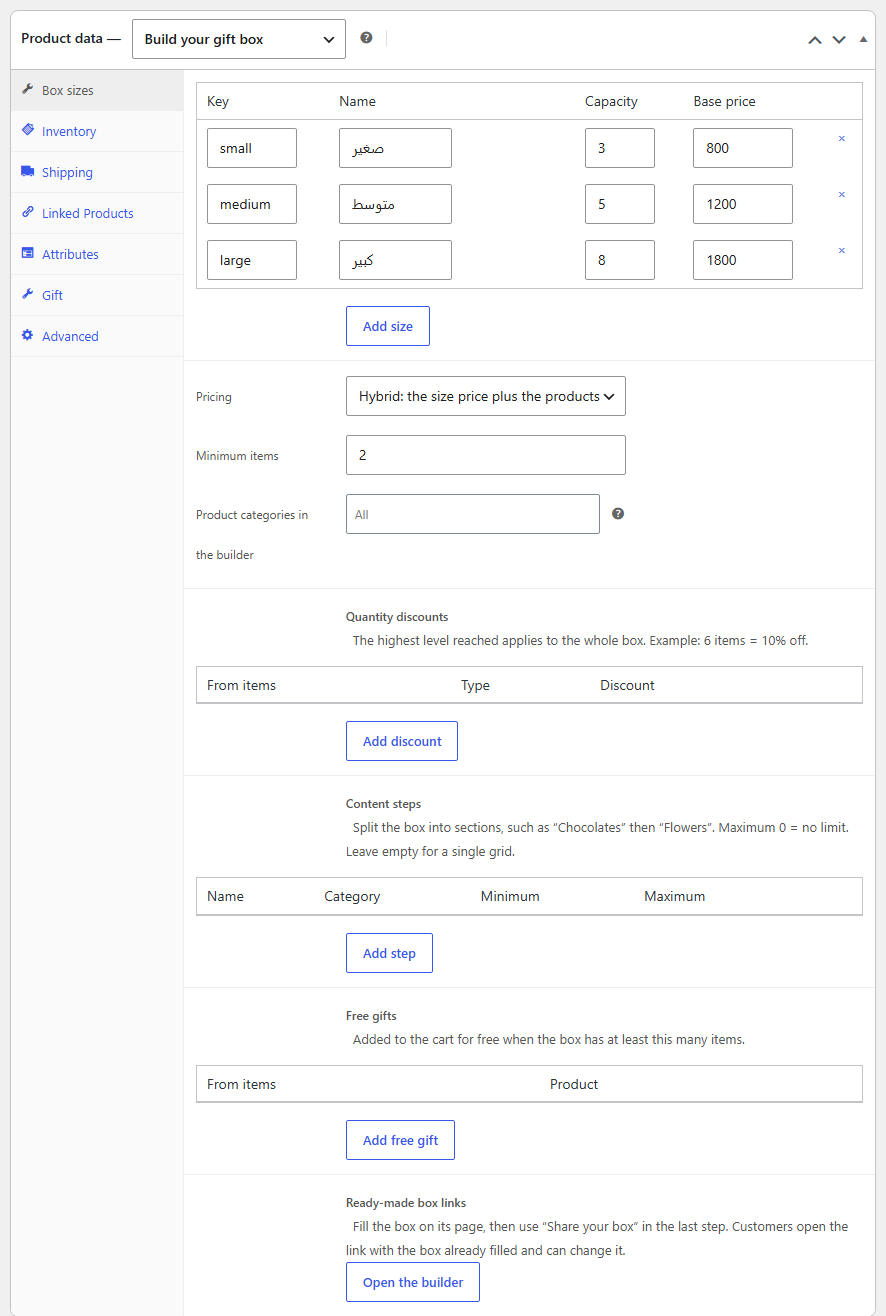886x1316 pixels.
Task: Edit the capacity field showing 8
Action: tap(620, 260)
